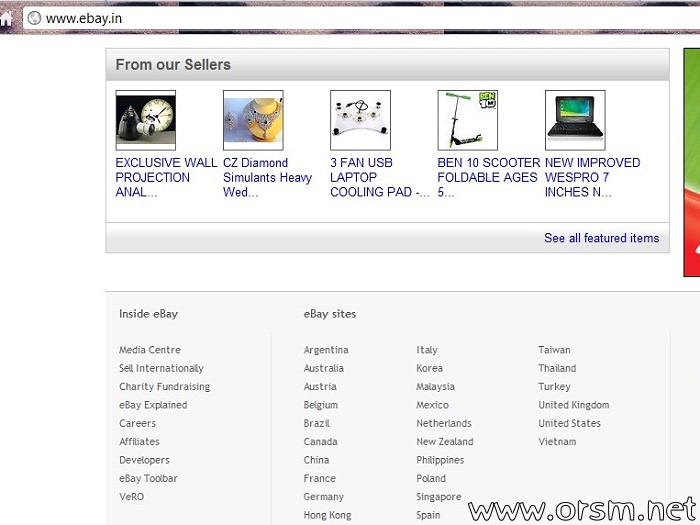Open Charity Fundraising link
The height and width of the screenshot is (525, 700).
[164, 387]
